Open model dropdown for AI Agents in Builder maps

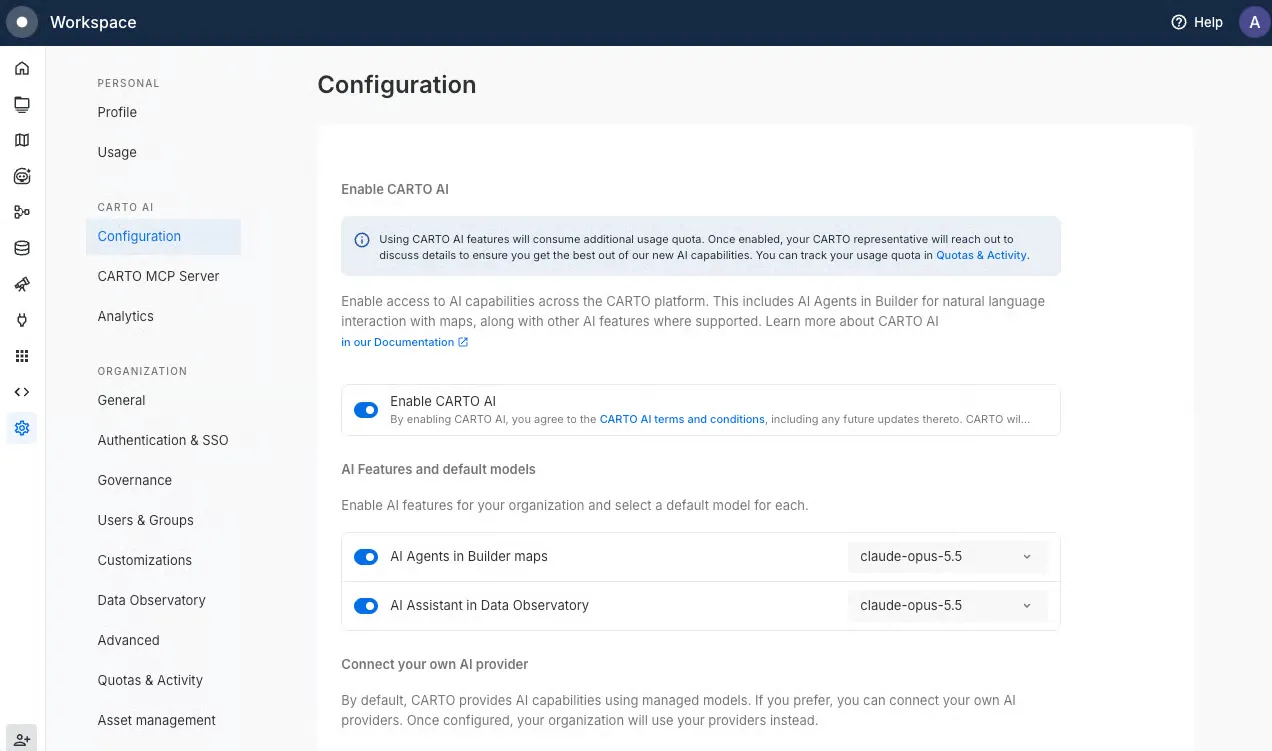click(947, 557)
